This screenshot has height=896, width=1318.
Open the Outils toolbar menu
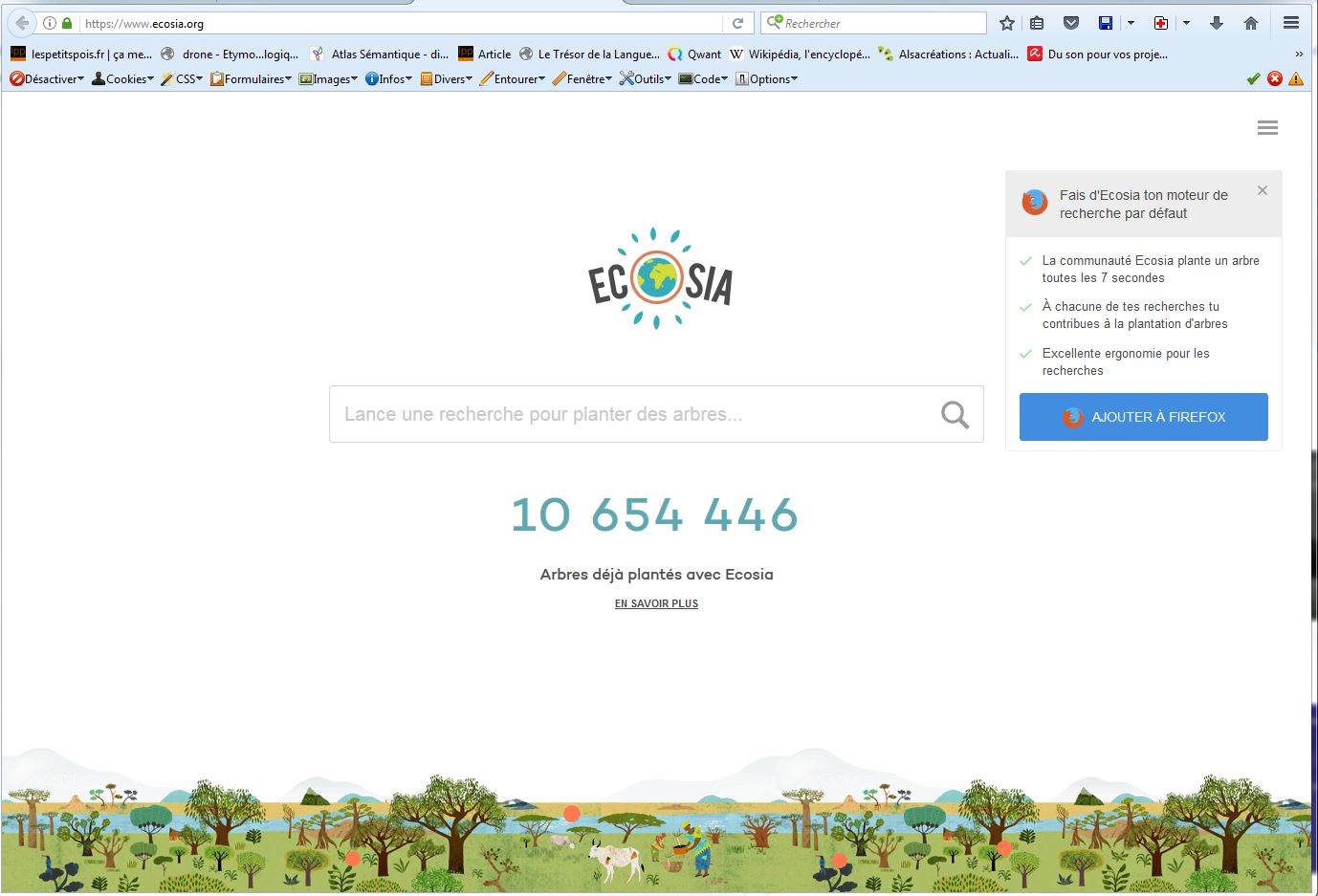(646, 79)
